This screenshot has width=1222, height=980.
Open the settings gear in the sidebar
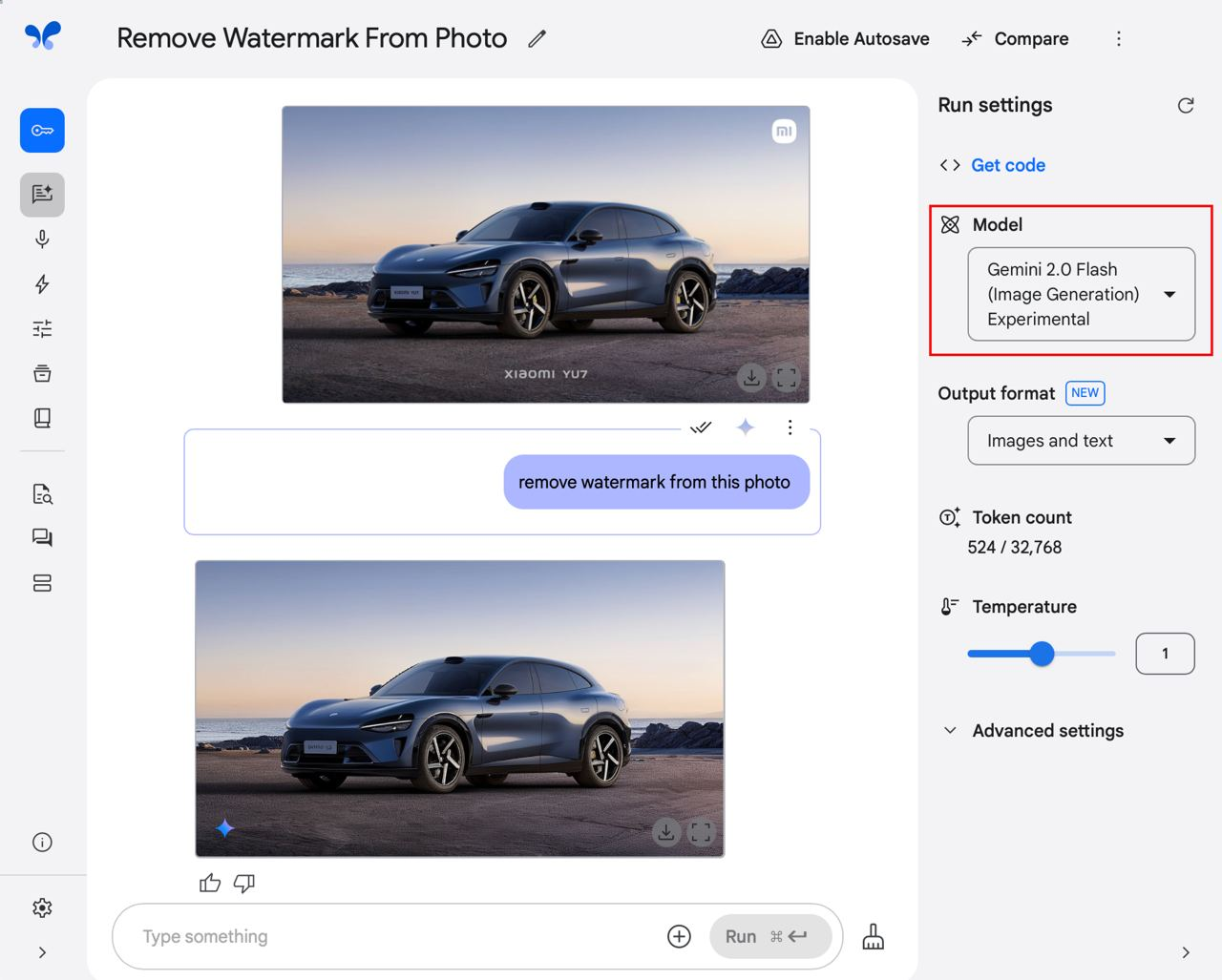point(42,907)
